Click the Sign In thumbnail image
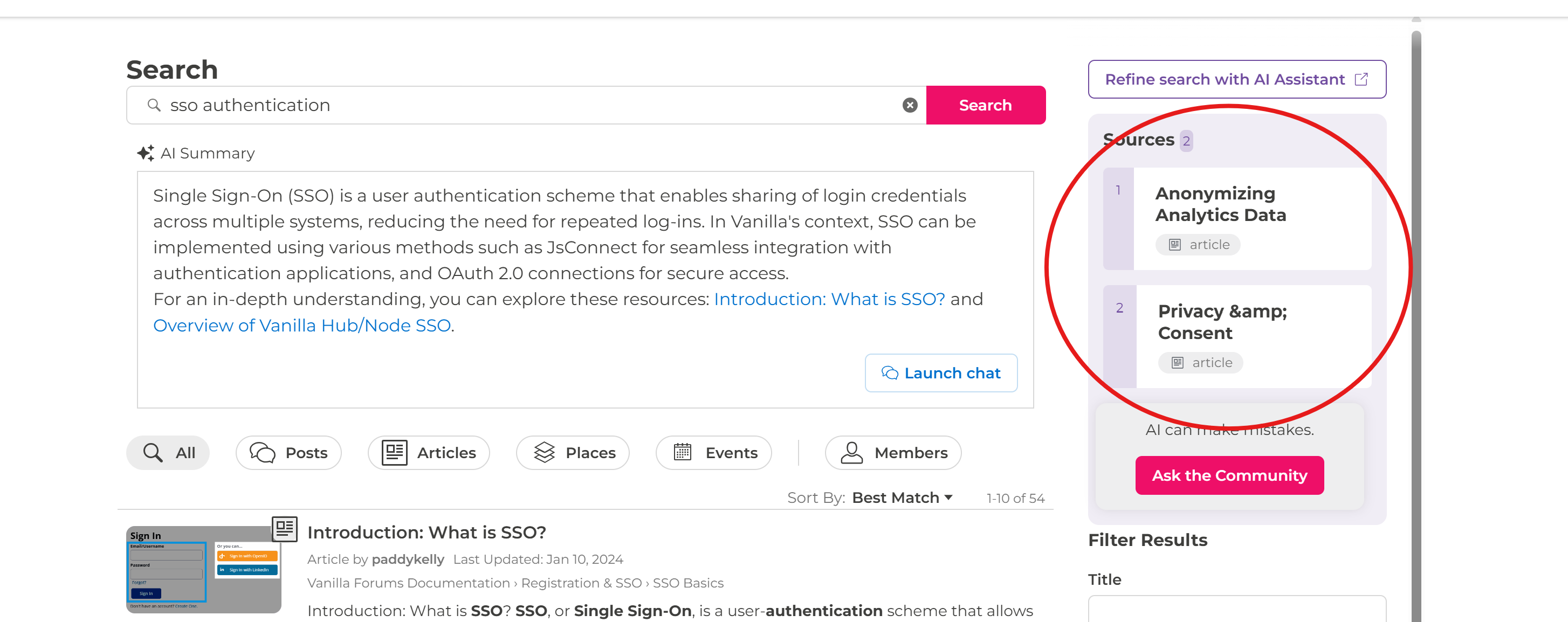Image resolution: width=1568 pixels, height=622 pixels. [203, 570]
